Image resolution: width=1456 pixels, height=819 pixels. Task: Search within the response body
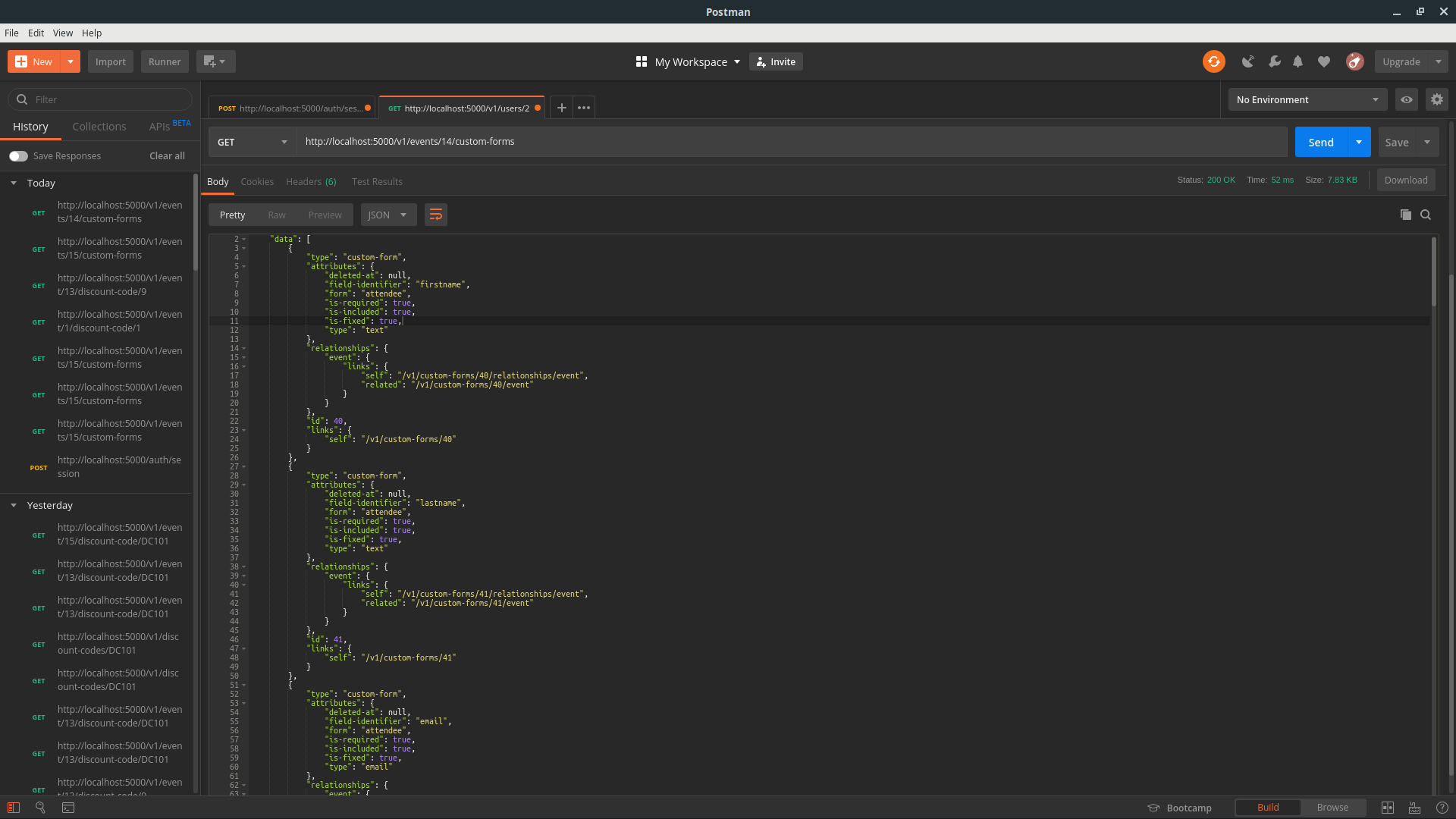point(1426,215)
